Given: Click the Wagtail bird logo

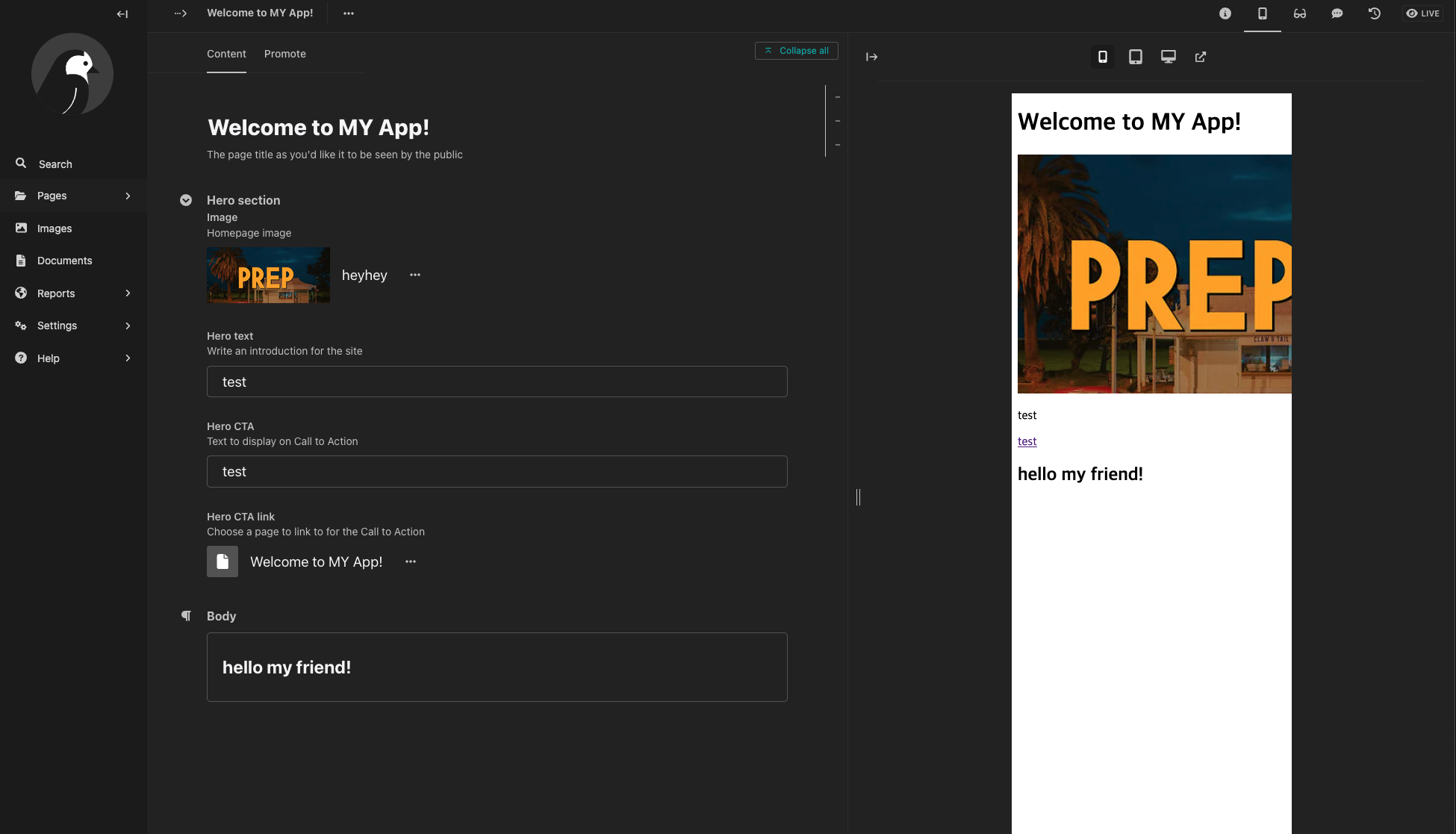Looking at the screenshot, I should (x=72, y=74).
